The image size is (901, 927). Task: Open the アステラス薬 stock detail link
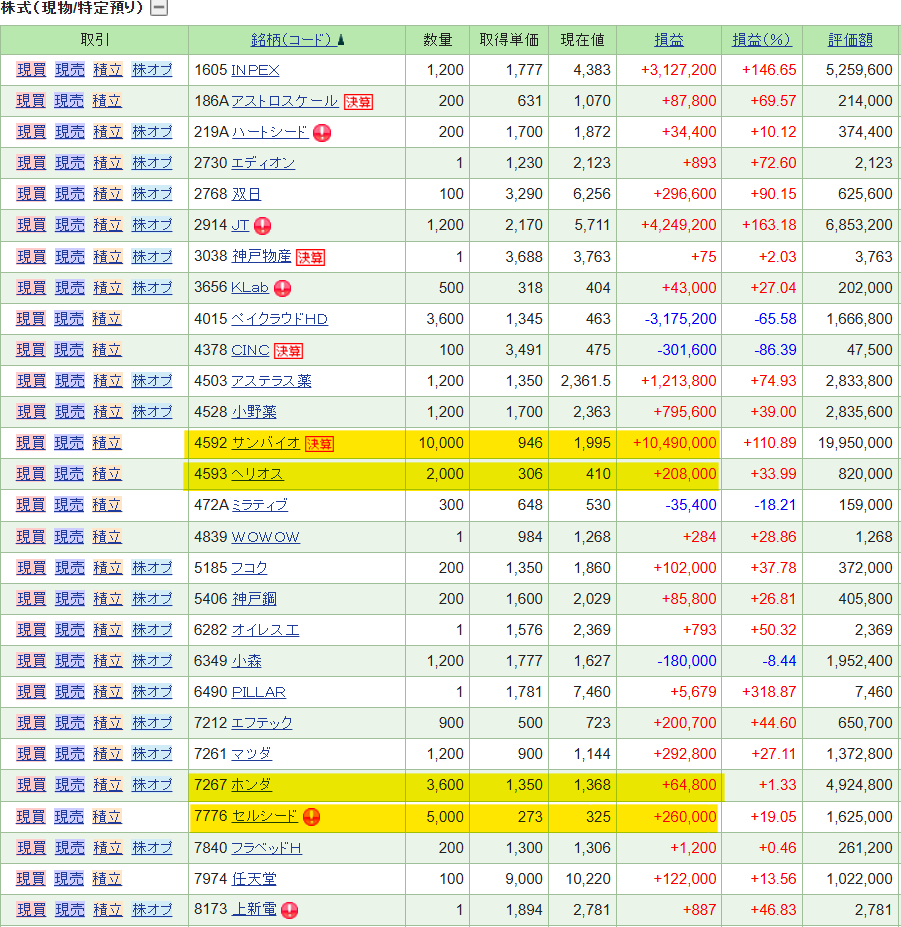click(x=271, y=381)
